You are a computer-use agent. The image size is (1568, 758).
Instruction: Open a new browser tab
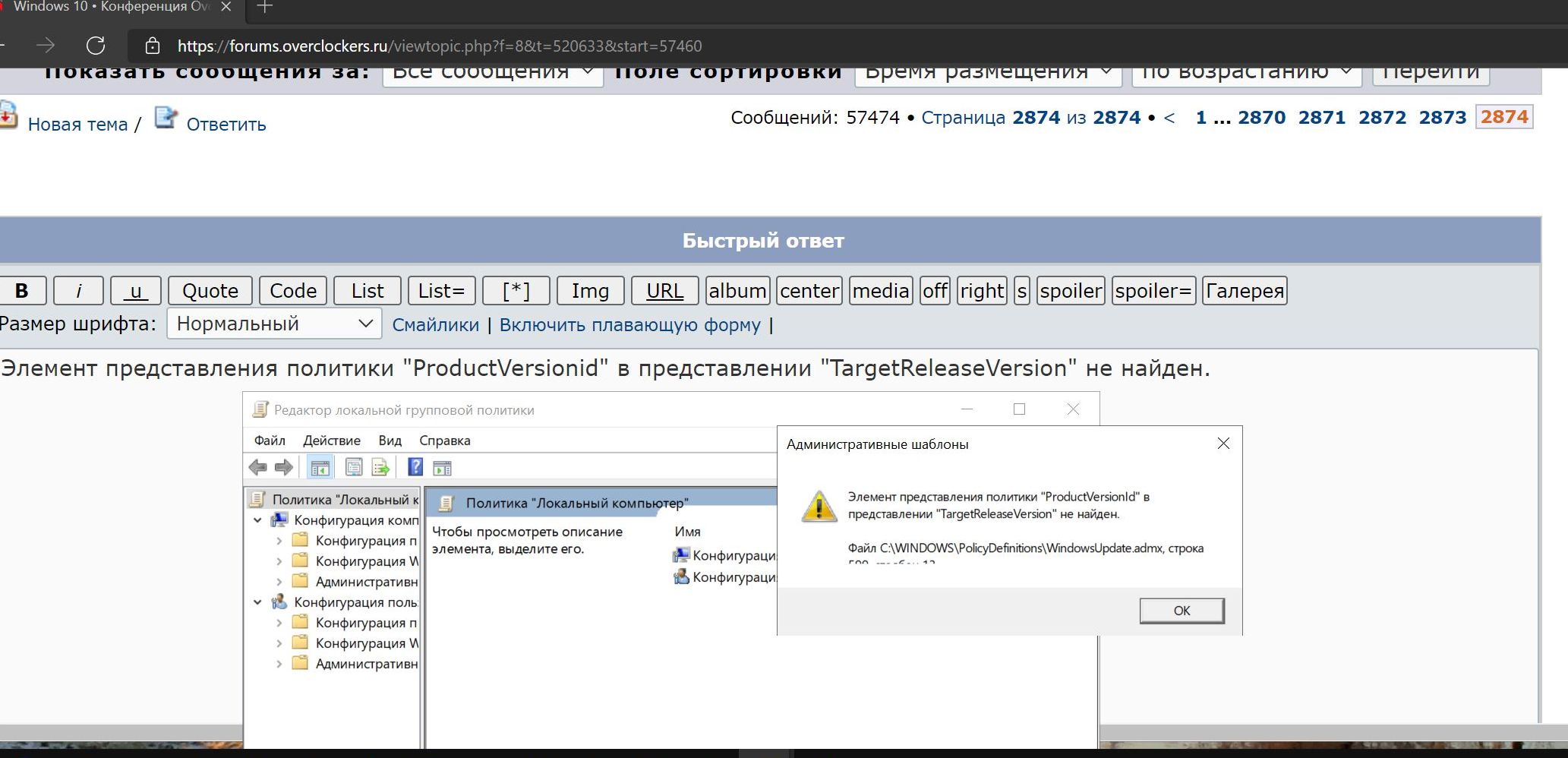264,7
